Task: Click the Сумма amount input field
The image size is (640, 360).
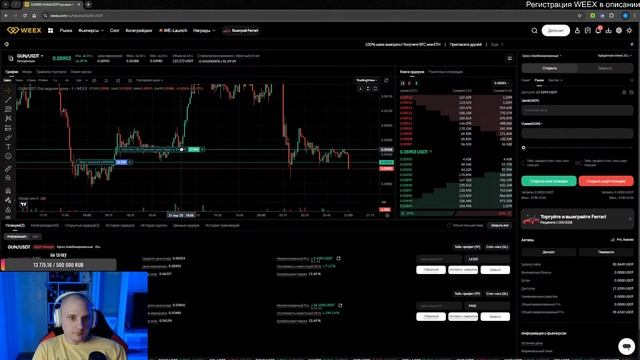Action: pos(577,133)
